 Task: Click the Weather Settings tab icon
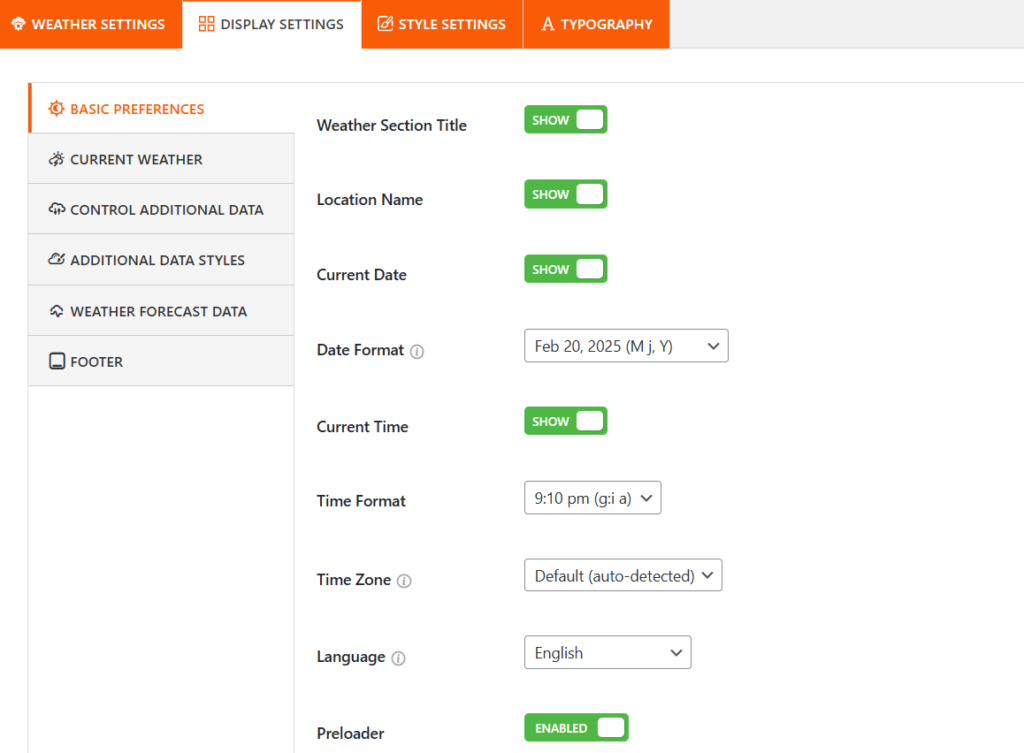[18, 24]
